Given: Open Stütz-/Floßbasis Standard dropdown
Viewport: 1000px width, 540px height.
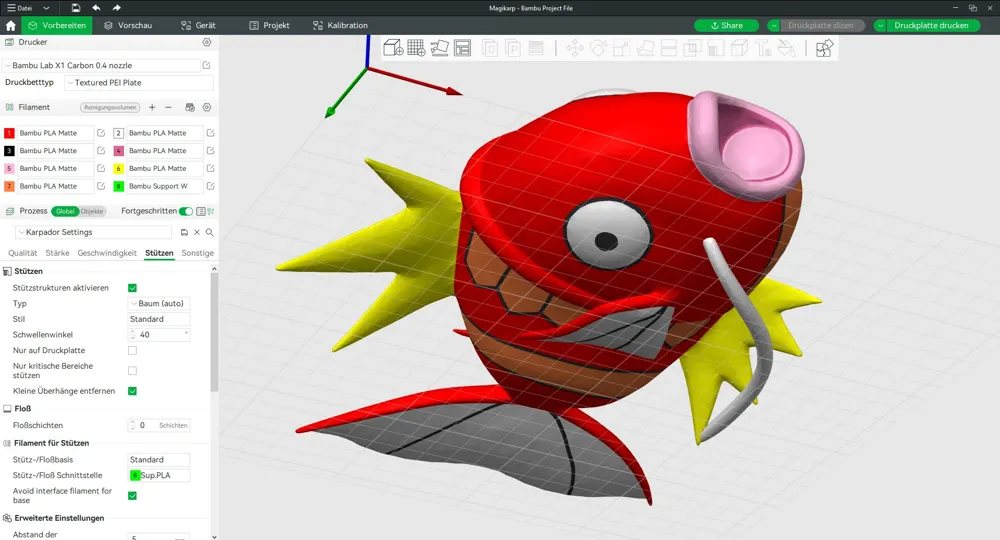Looking at the screenshot, I should tap(159, 460).
